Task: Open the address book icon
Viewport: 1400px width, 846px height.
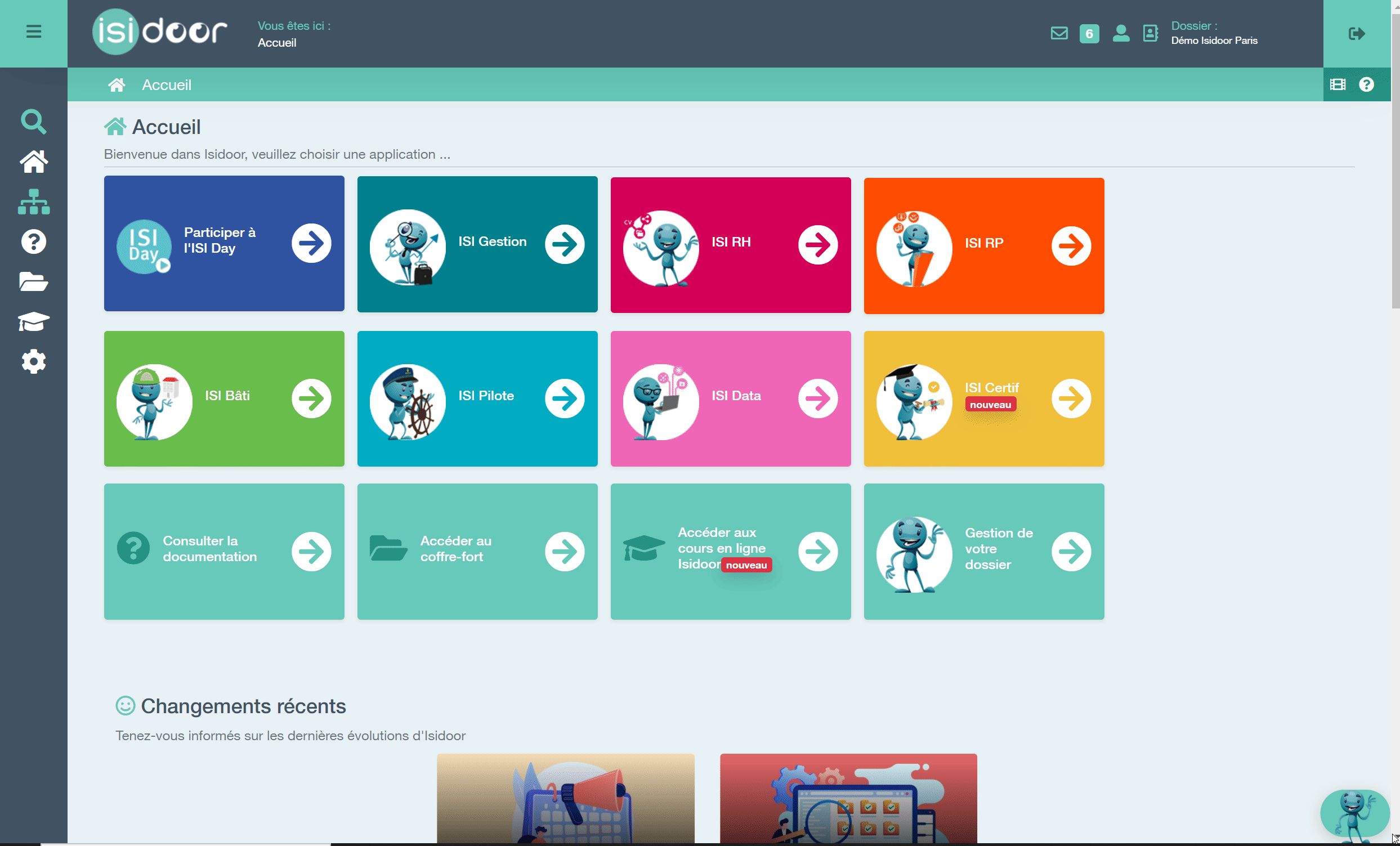Action: pos(1151,33)
